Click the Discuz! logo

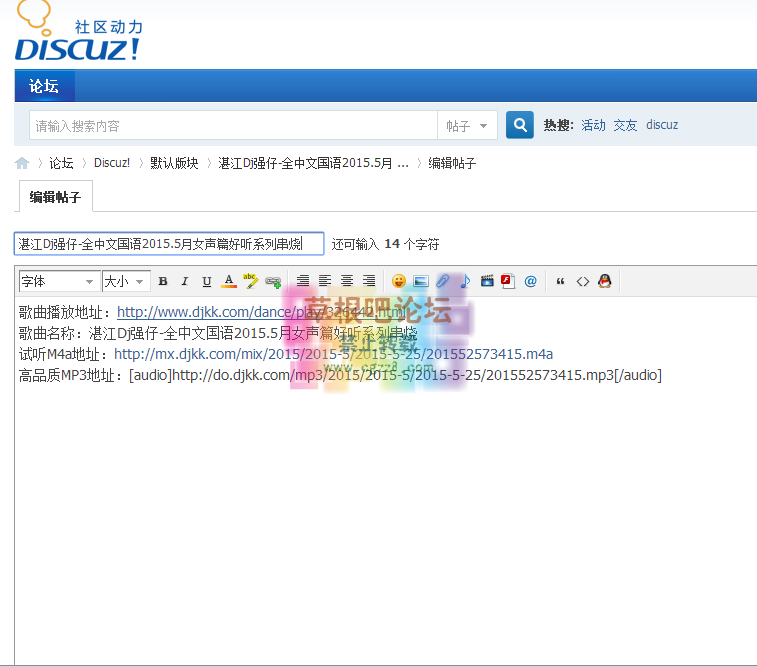(x=77, y=31)
